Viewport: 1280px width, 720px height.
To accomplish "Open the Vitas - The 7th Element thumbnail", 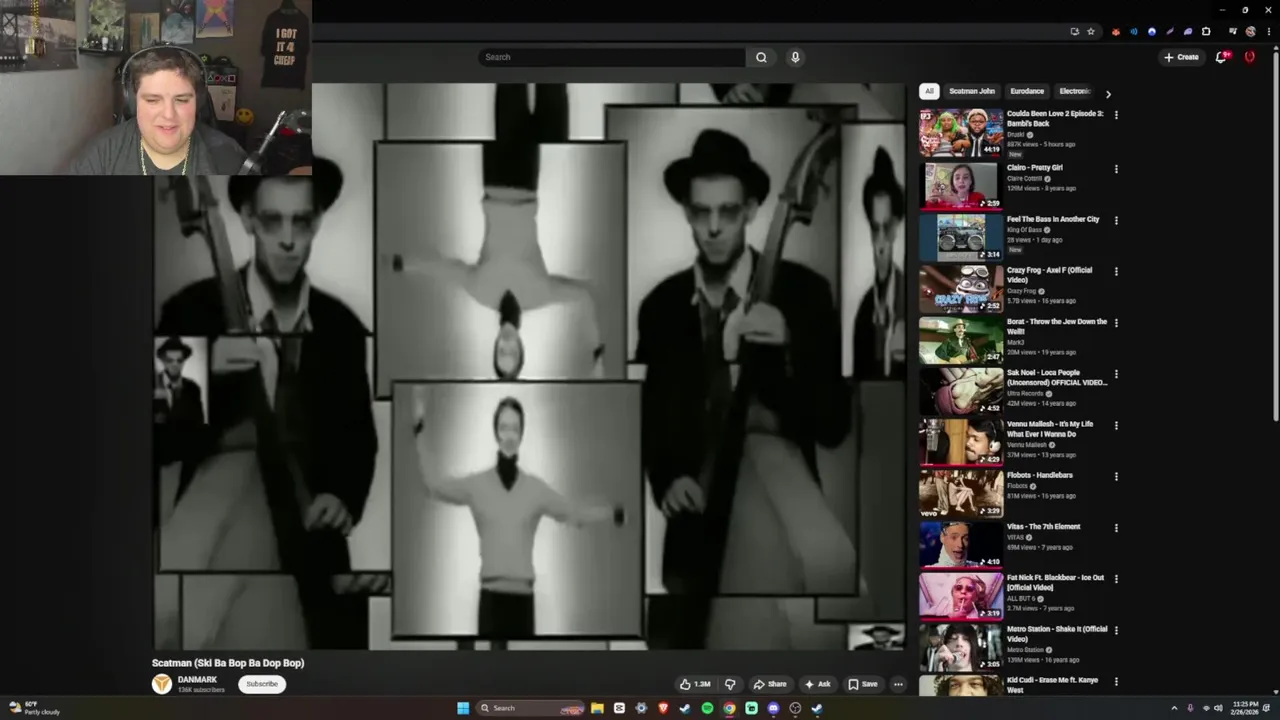I will pyautogui.click(x=961, y=544).
